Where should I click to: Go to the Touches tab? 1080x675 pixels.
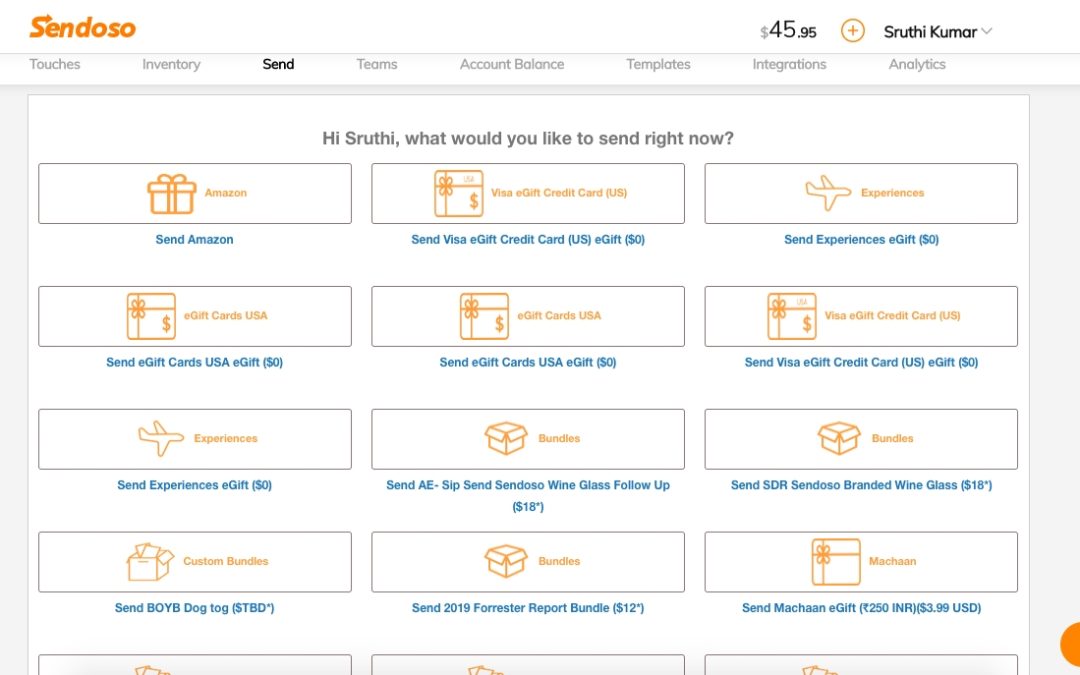[x=54, y=64]
